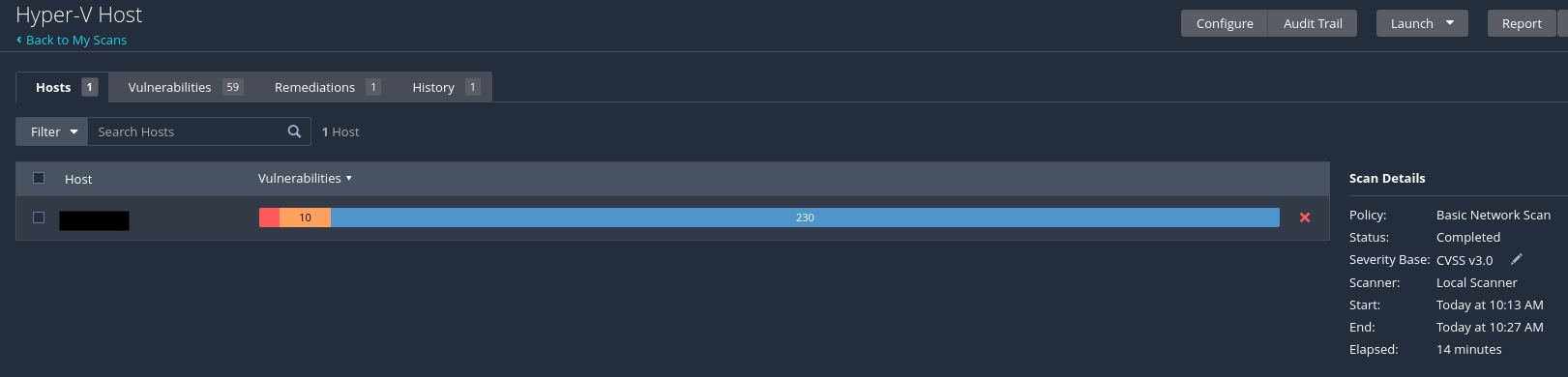Tick the select-all hosts checkbox
The image size is (1568, 377).
(x=39, y=178)
